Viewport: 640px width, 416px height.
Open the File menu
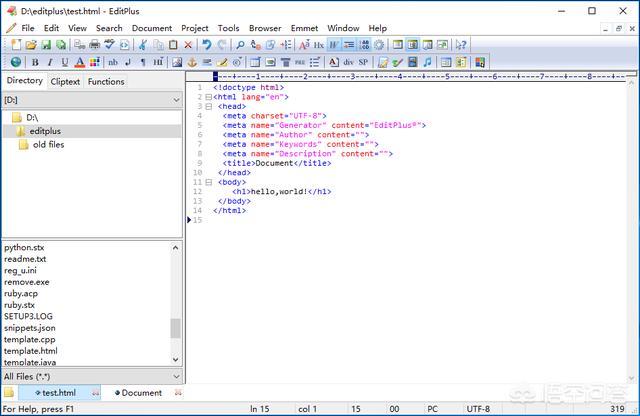click(28, 28)
